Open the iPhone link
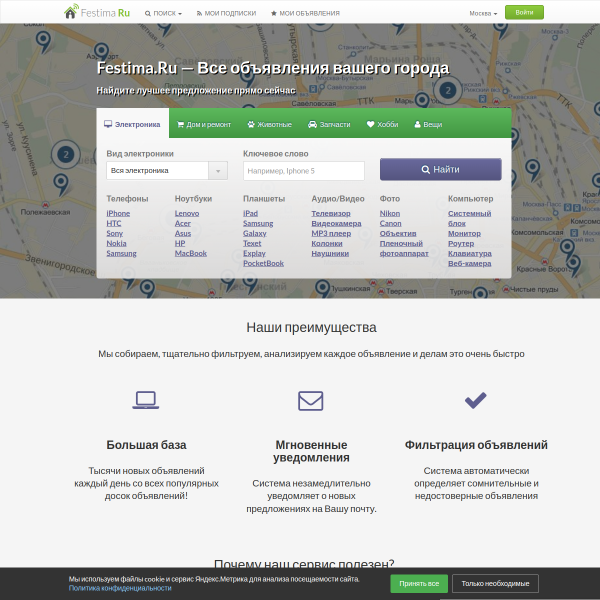The height and width of the screenshot is (600, 600). coord(118,214)
